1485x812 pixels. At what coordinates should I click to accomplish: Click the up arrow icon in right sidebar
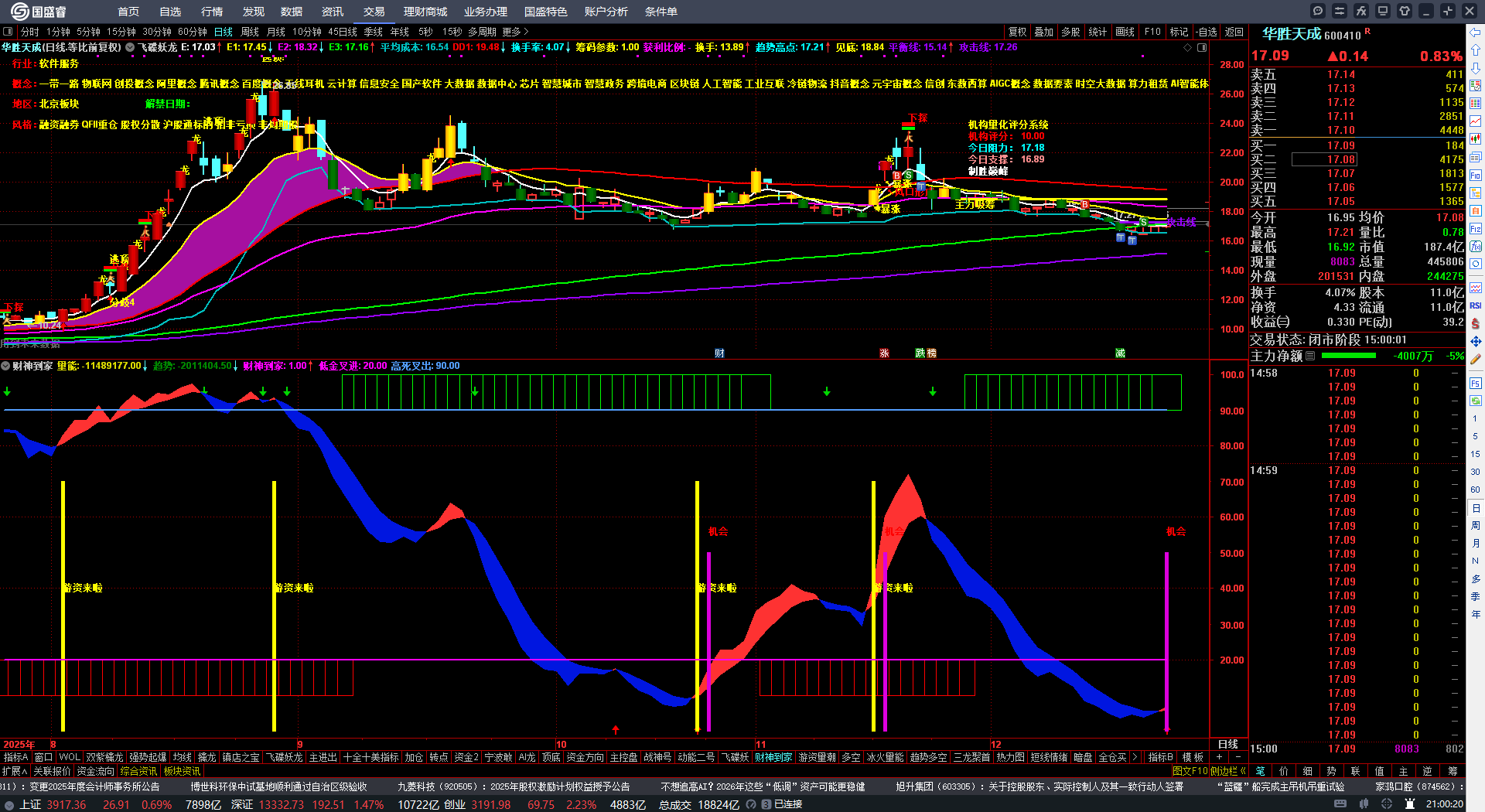[x=1476, y=50]
